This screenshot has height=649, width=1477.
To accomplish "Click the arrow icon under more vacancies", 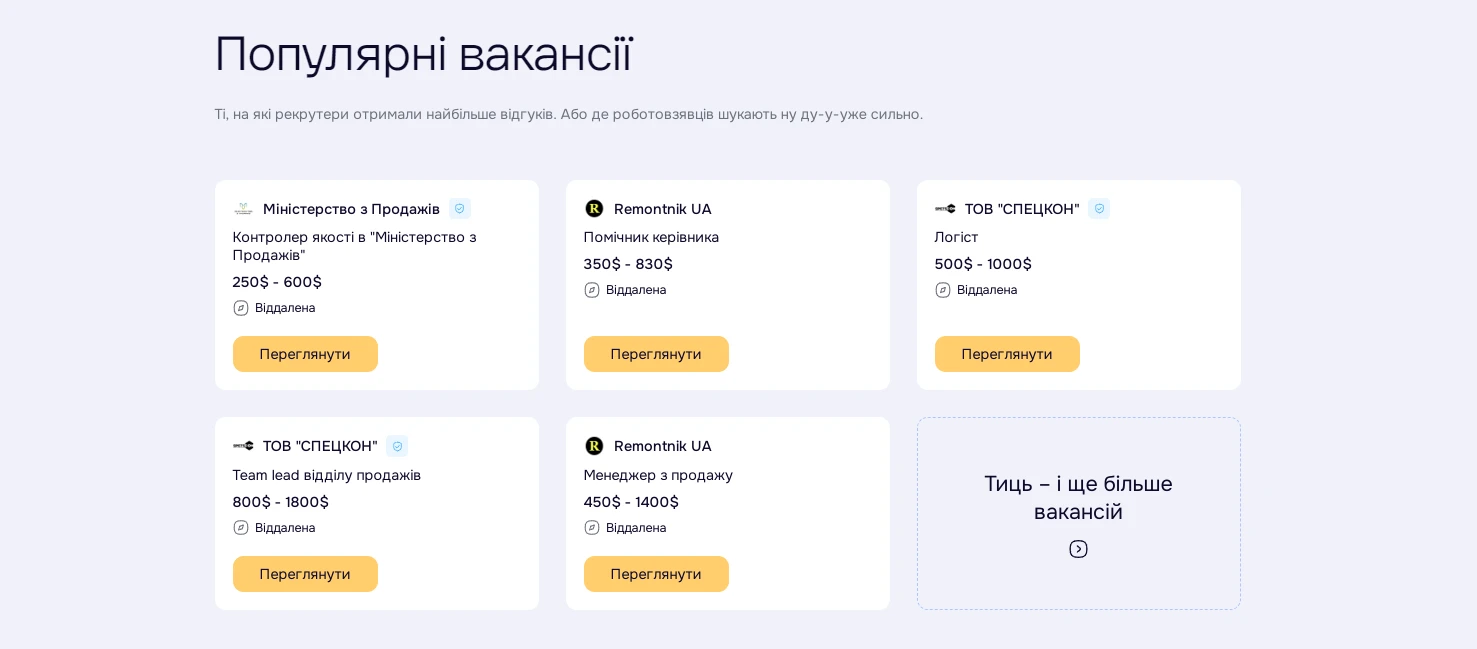I will (1078, 549).
